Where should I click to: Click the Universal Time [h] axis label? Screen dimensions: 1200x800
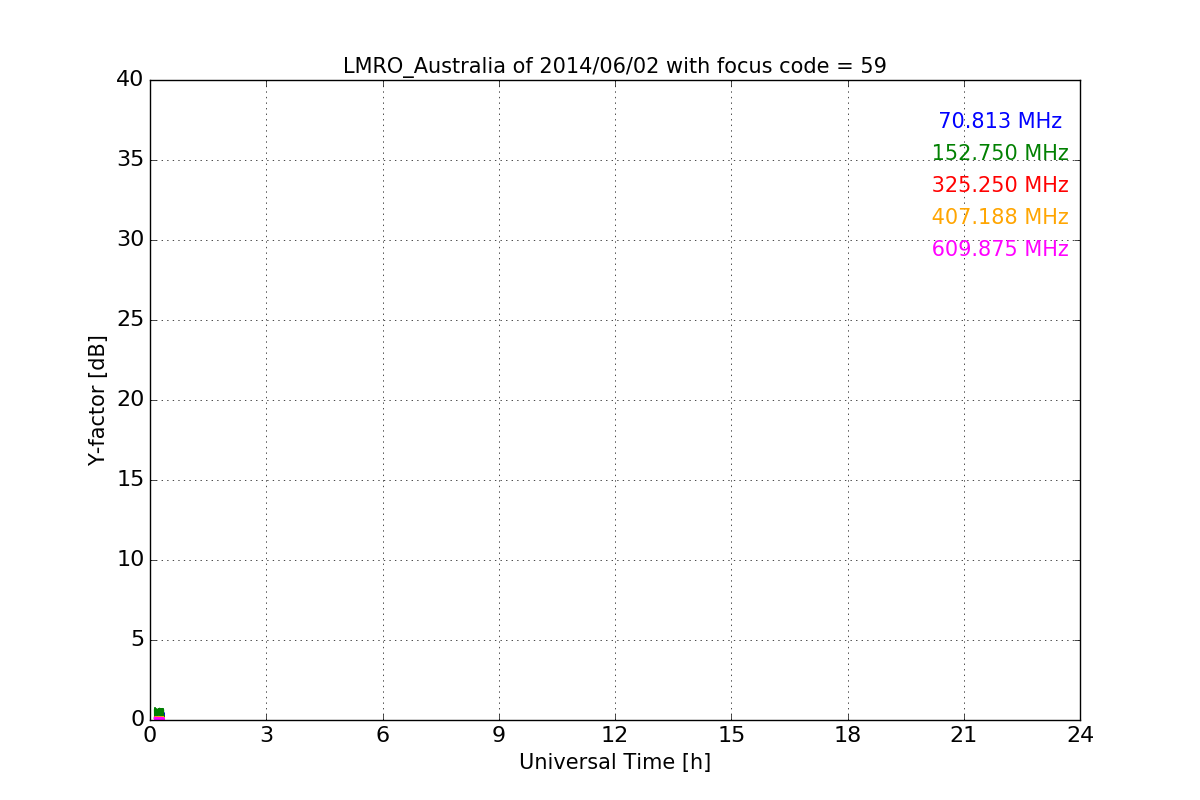[x=614, y=762]
